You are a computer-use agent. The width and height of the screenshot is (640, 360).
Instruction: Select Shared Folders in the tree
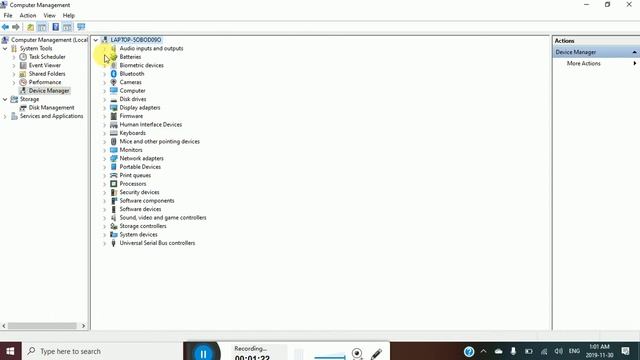point(47,74)
